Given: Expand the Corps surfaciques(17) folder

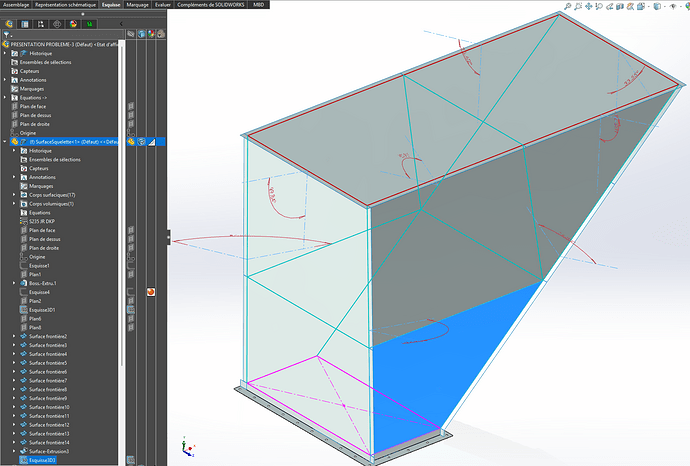Looking at the screenshot, I should pyautogui.click(x=14, y=194).
